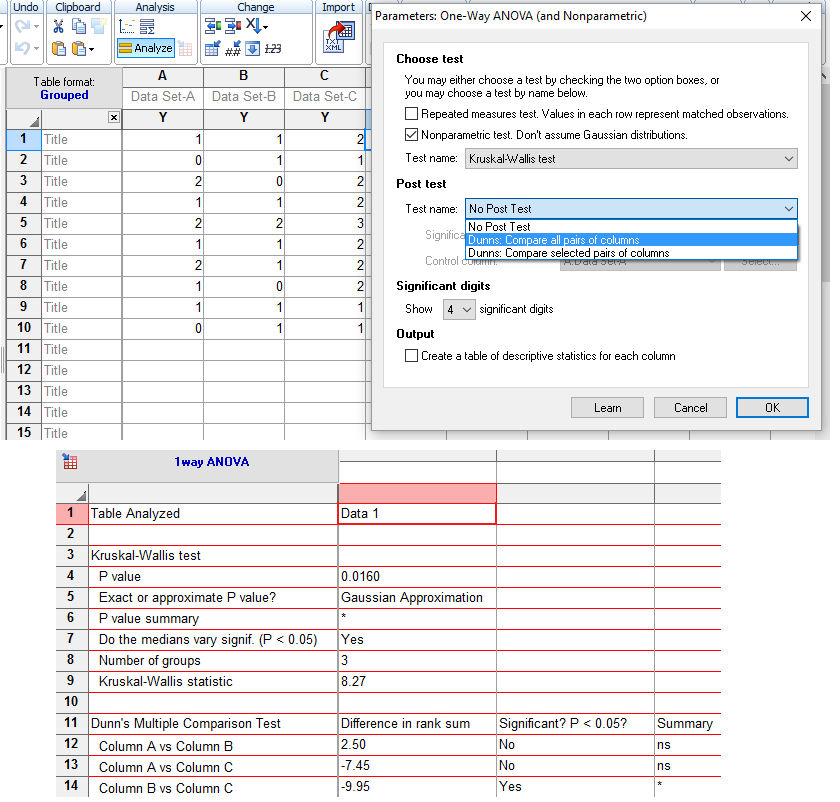Image resolution: width=840 pixels, height=802 pixels.
Task: Open the Kruskal-Wallis test name dropdown
Action: 631,159
